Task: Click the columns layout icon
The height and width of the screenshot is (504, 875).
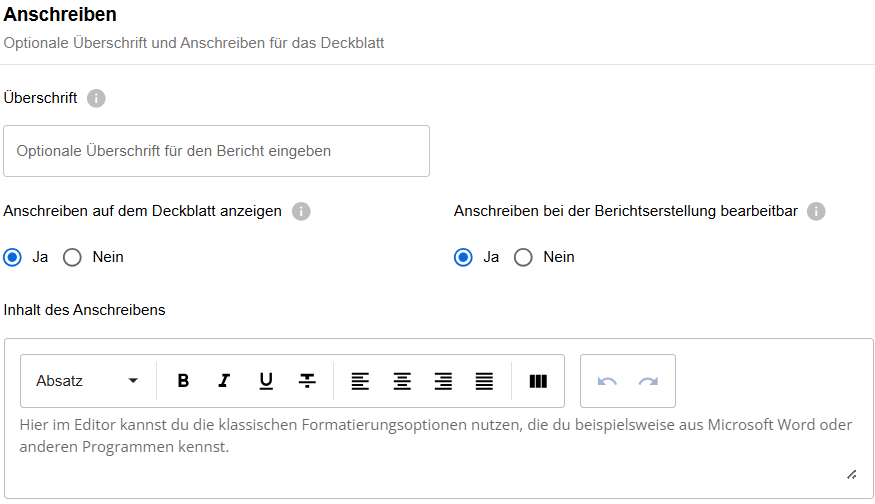Action: coord(538,381)
